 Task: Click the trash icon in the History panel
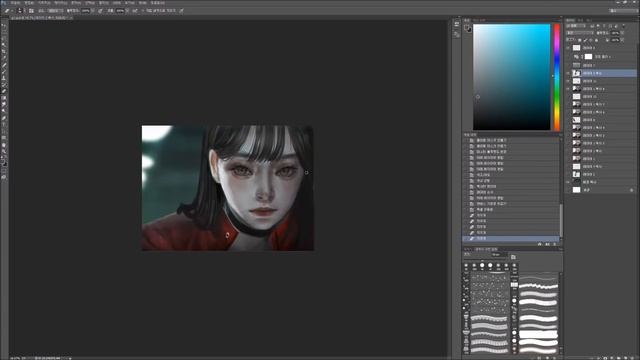555,244
